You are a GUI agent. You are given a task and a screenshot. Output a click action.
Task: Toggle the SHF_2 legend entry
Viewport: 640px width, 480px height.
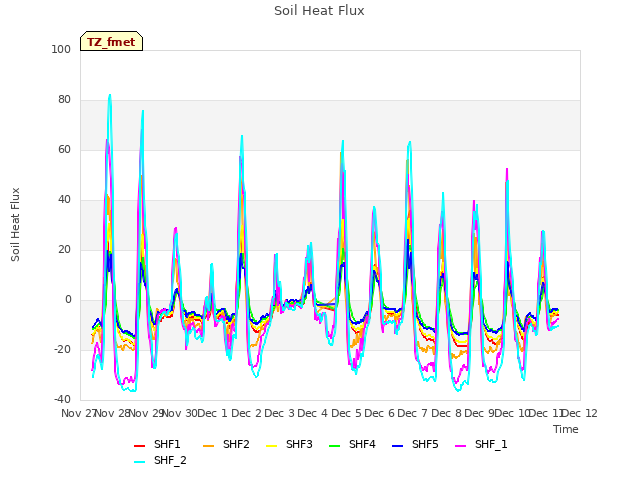pyautogui.click(x=160, y=461)
